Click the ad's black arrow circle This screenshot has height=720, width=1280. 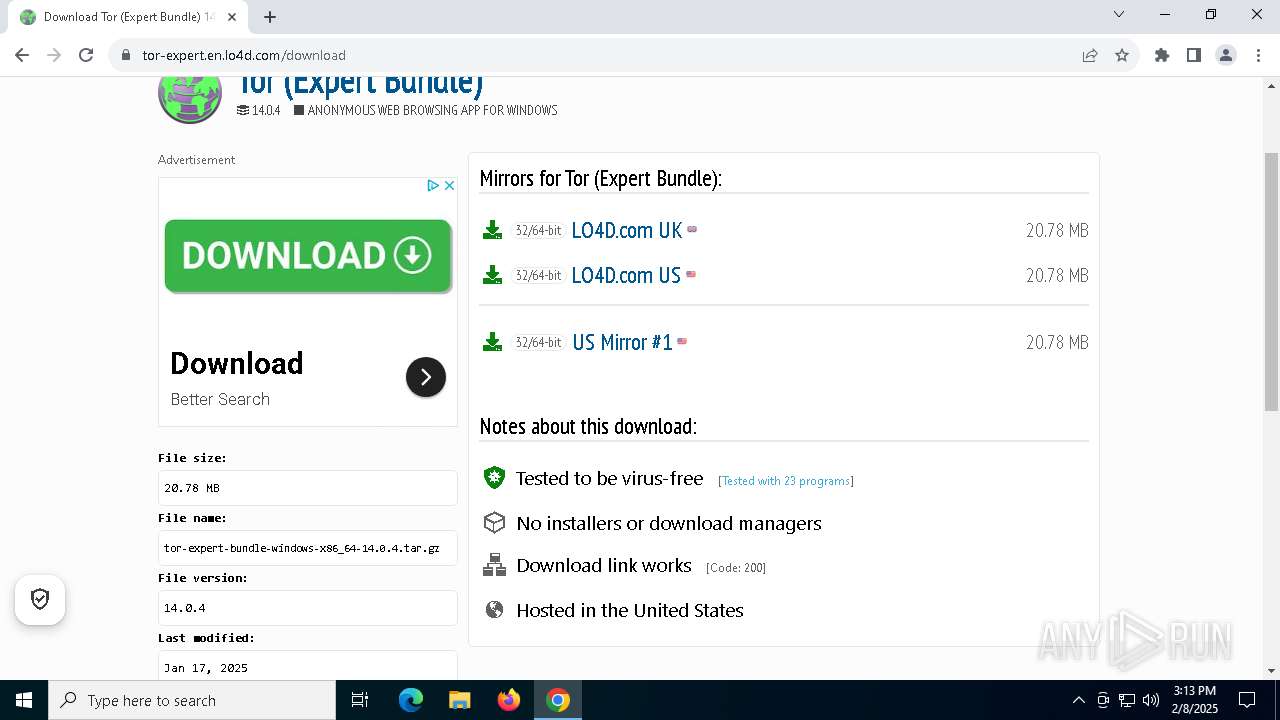426,377
